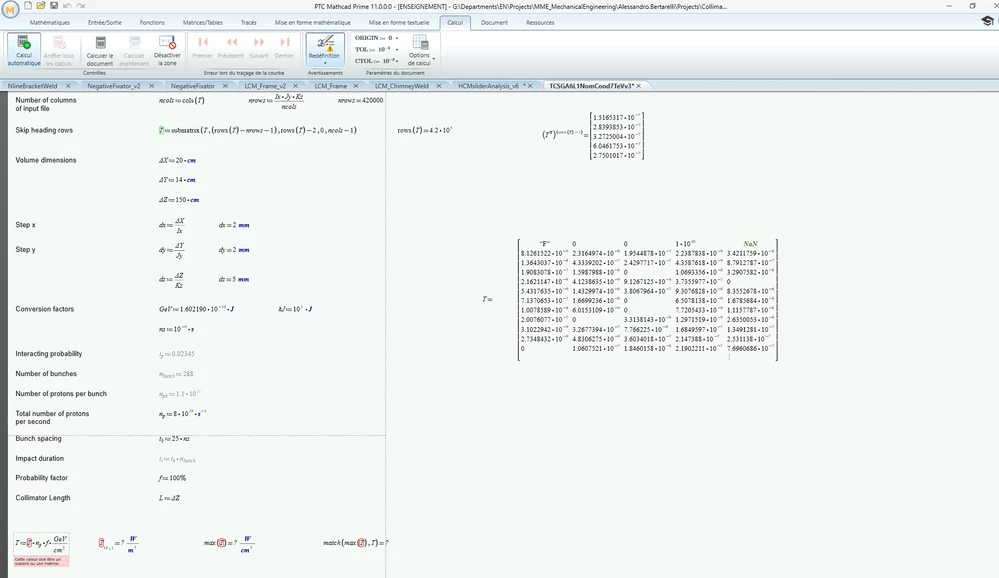Close the LCM_Frame_v2 worksheet tab
999x578 pixels.
pos(295,86)
